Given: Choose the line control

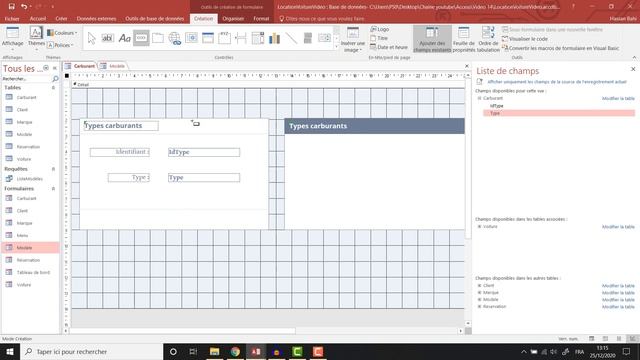Looking at the screenshot, I should point(291,38).
